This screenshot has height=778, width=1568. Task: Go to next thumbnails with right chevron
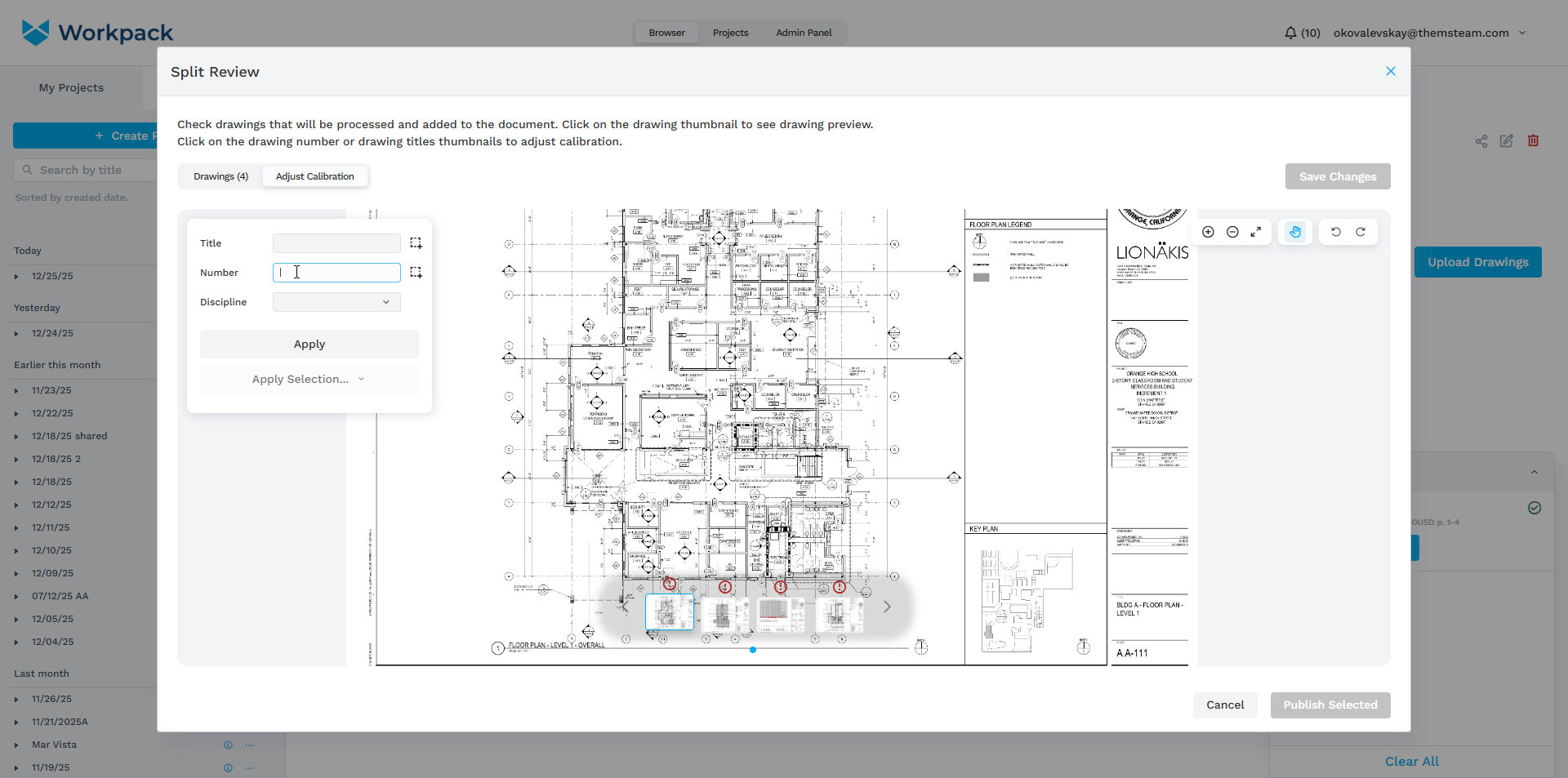coord(887,607)
